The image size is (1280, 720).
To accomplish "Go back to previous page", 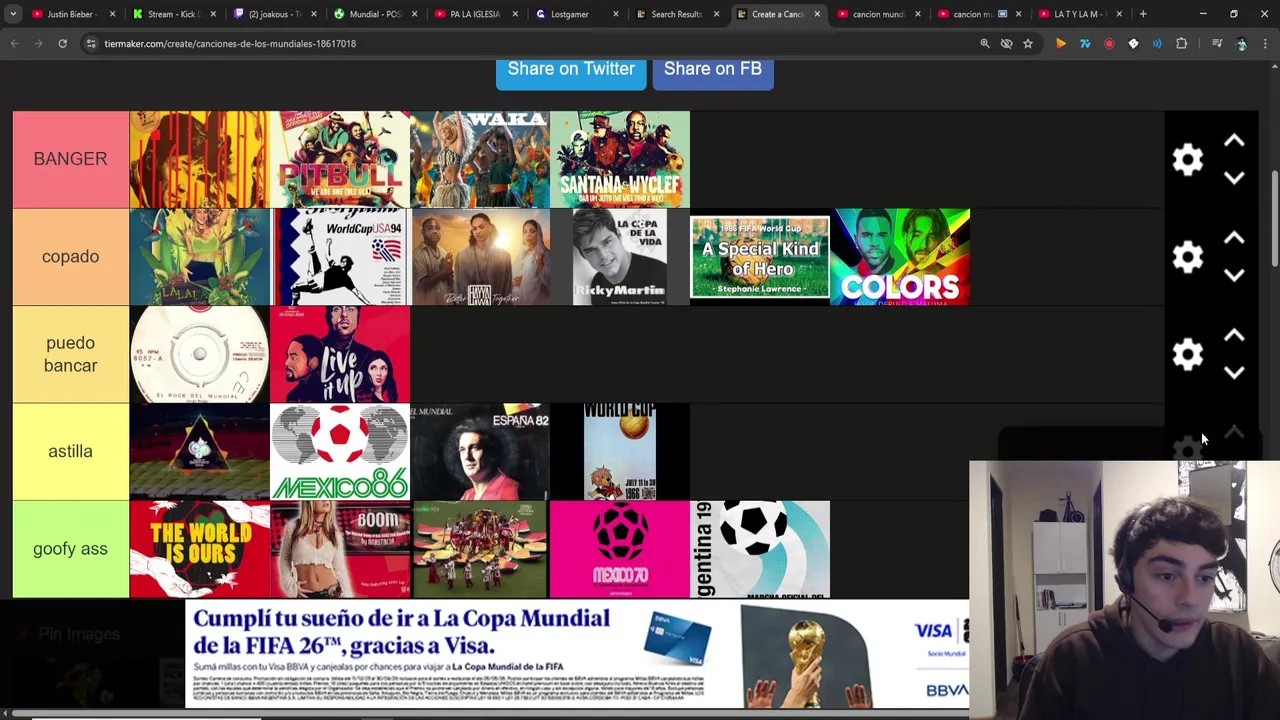I will click(14, 44).
